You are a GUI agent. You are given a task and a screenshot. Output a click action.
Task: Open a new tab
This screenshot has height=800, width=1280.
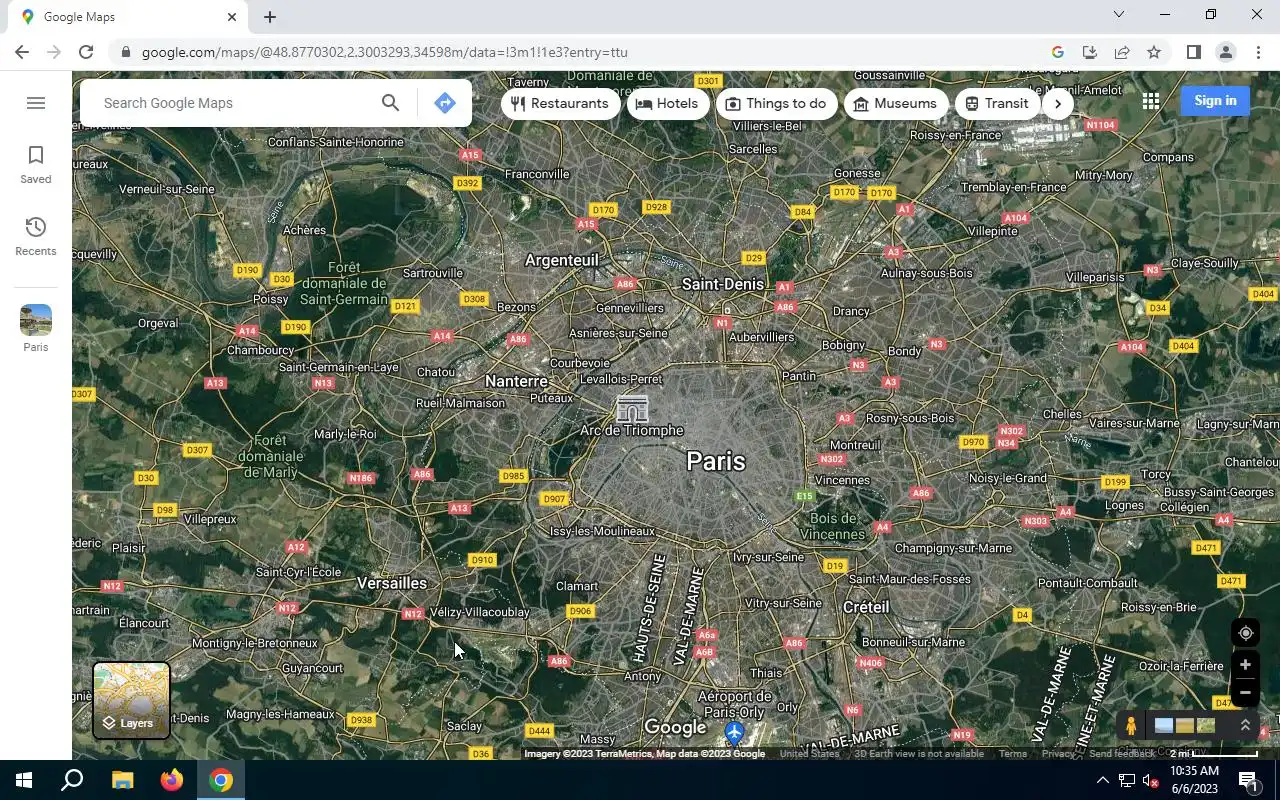[x=270, y=17]
